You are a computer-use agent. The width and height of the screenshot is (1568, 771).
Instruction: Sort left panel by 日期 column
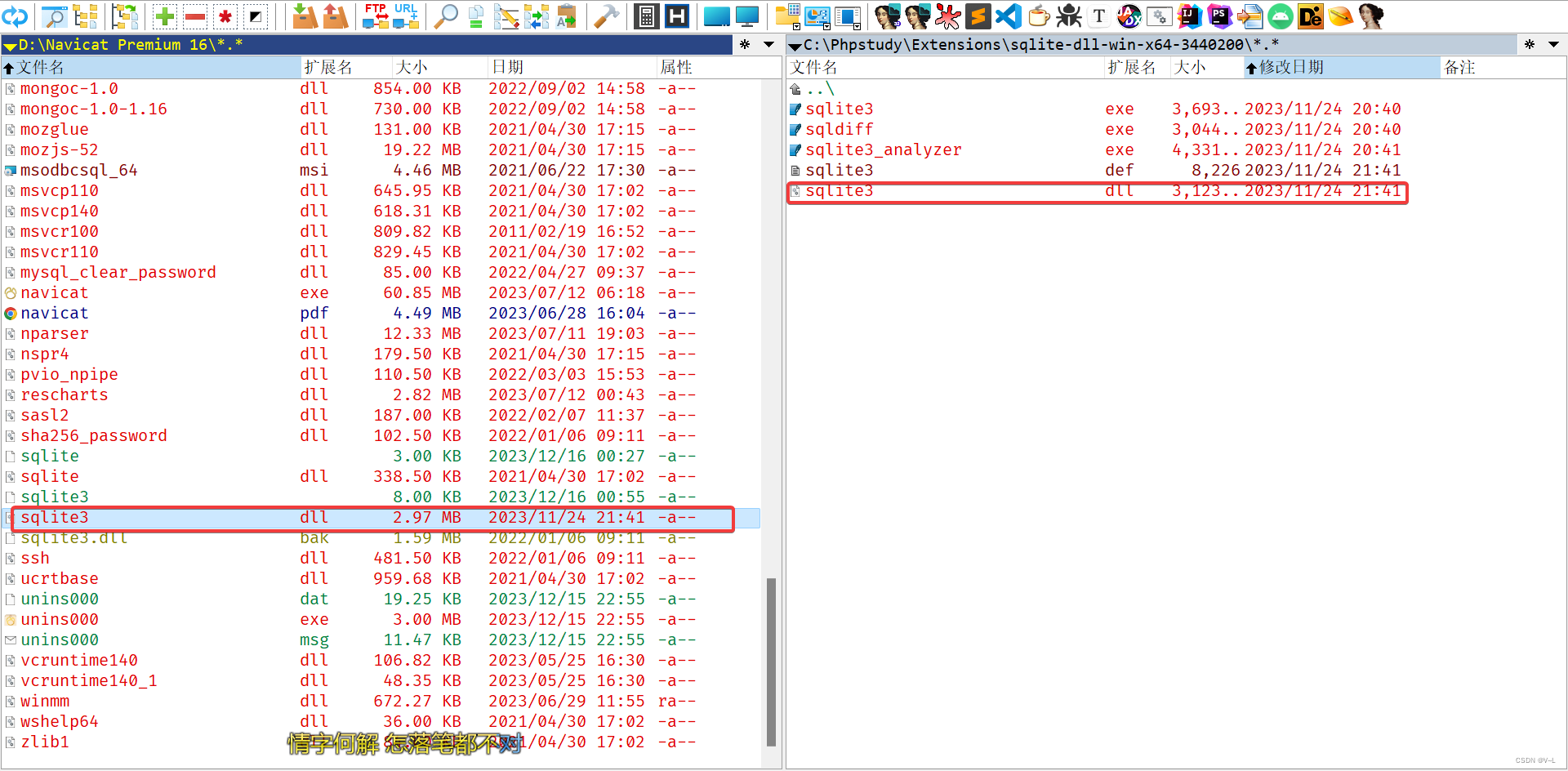(572, 67)
